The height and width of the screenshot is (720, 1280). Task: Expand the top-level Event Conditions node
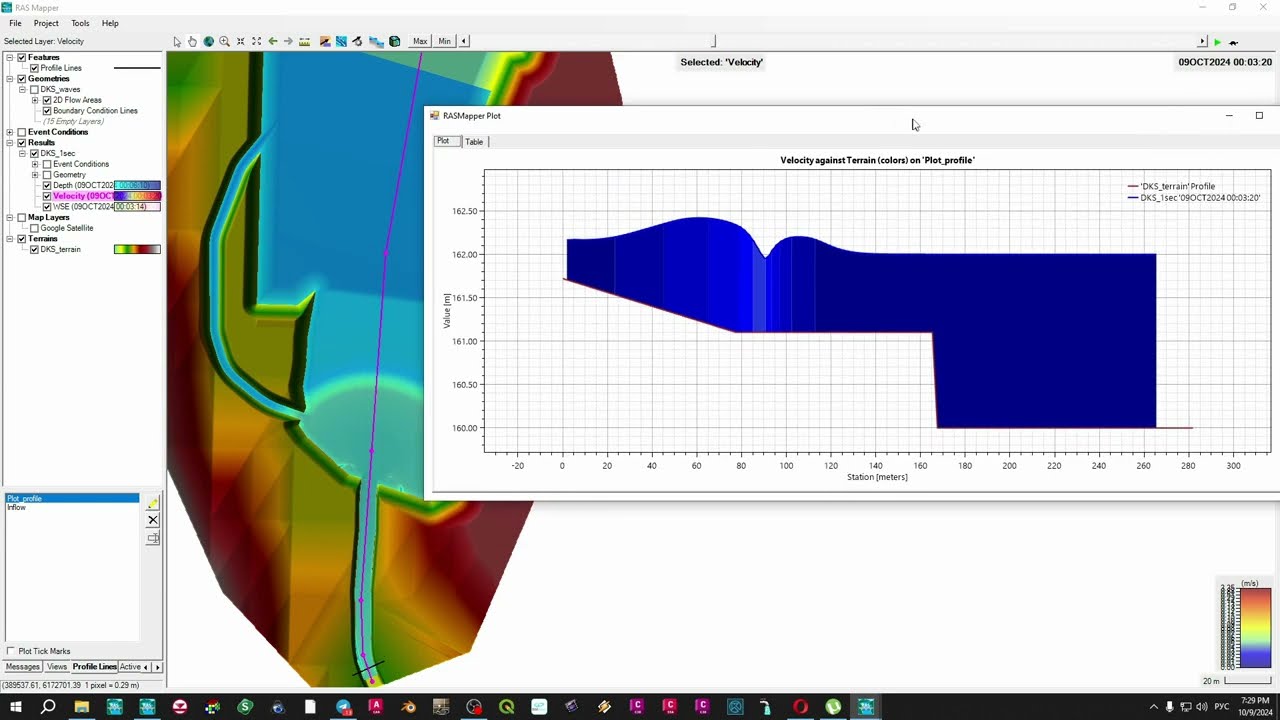tap(10, 132)
